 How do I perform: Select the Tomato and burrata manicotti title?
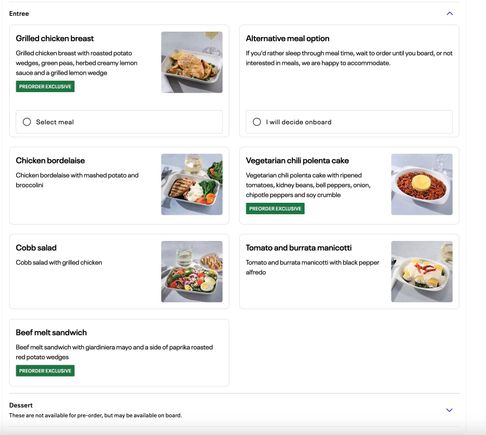coord(299,248)
